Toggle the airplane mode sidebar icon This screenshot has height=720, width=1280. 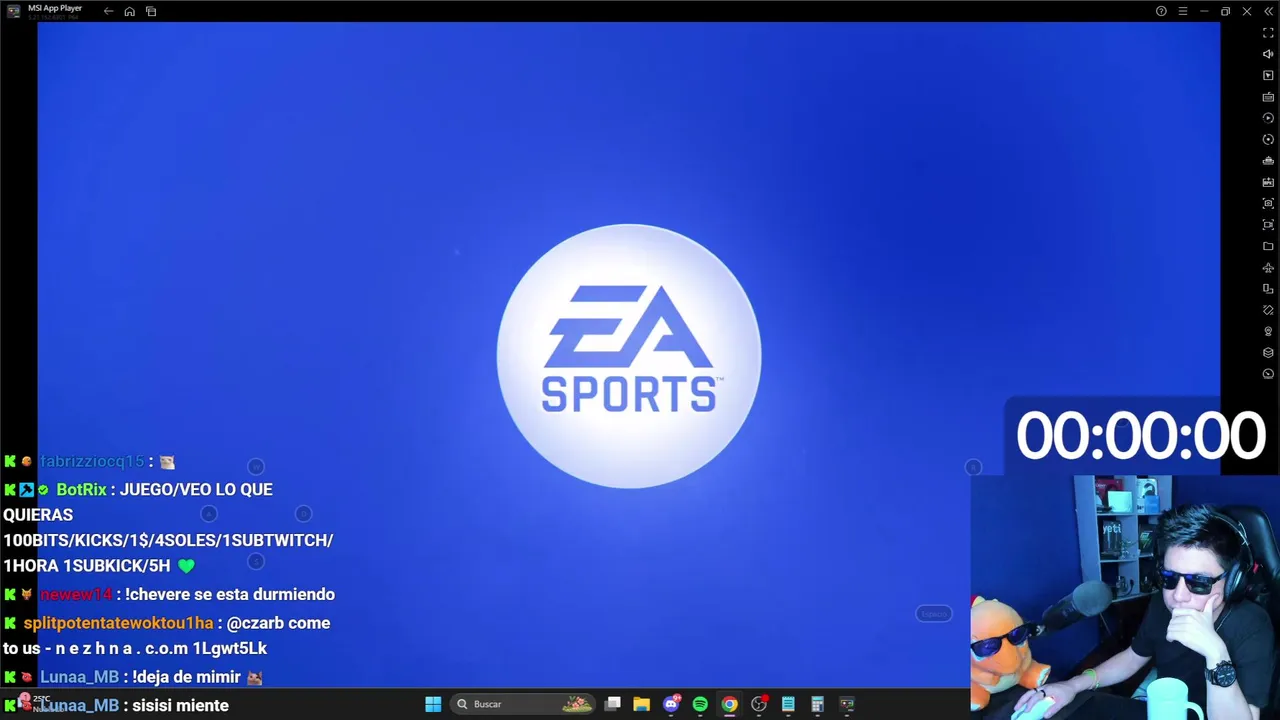click(1268, 268)
